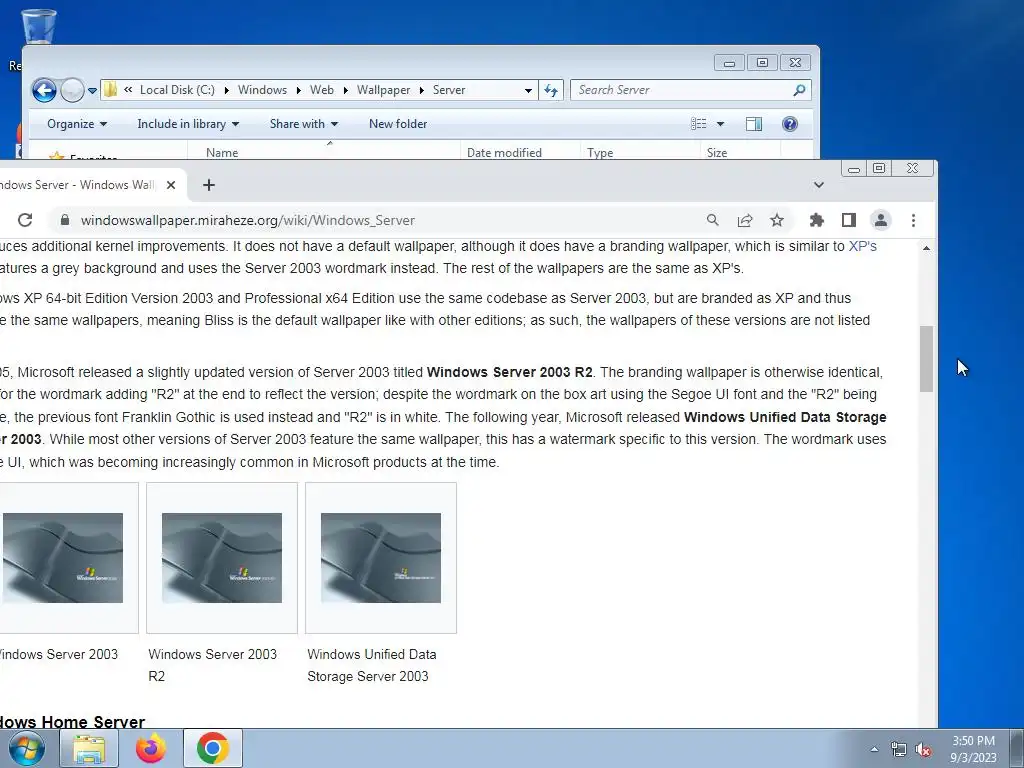Viewport: 1024px width, 768px height.
Task: Click the Explorer back arrow button
Action: (x=44, y=90)
